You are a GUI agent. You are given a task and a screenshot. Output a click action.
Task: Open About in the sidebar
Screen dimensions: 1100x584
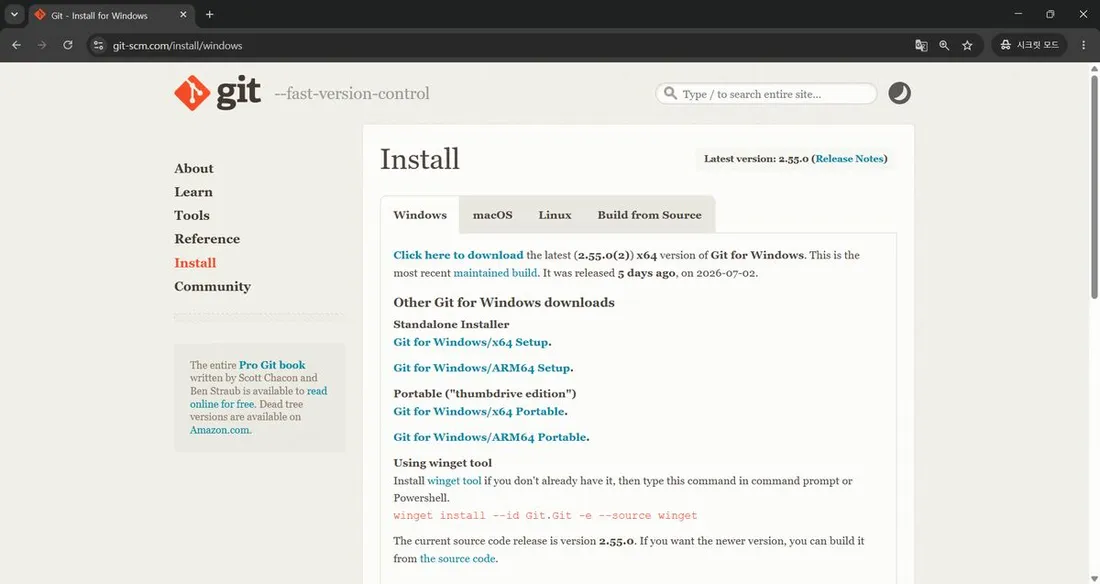coord(194,168)
